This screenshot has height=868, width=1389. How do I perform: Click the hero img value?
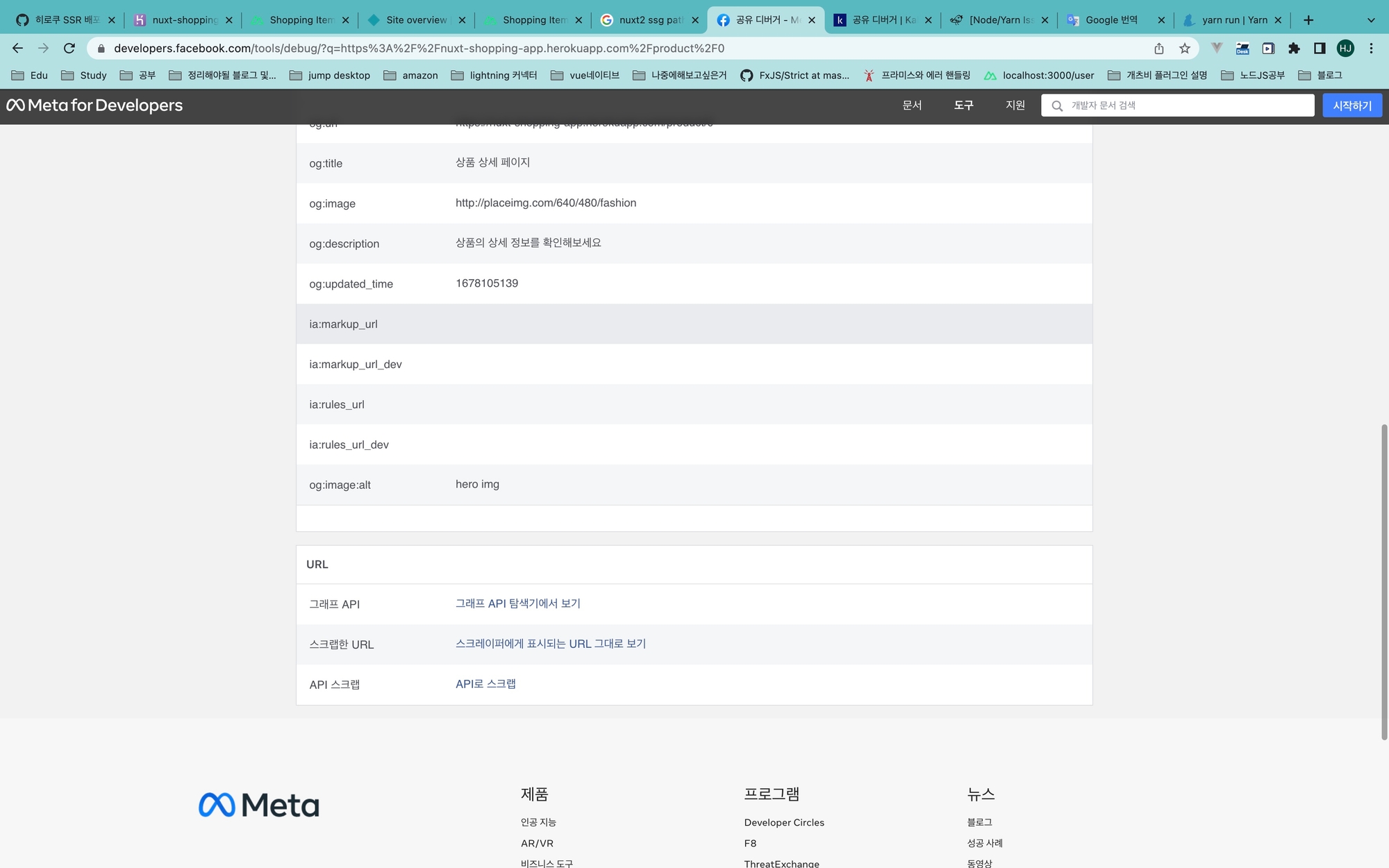[477, 484]
